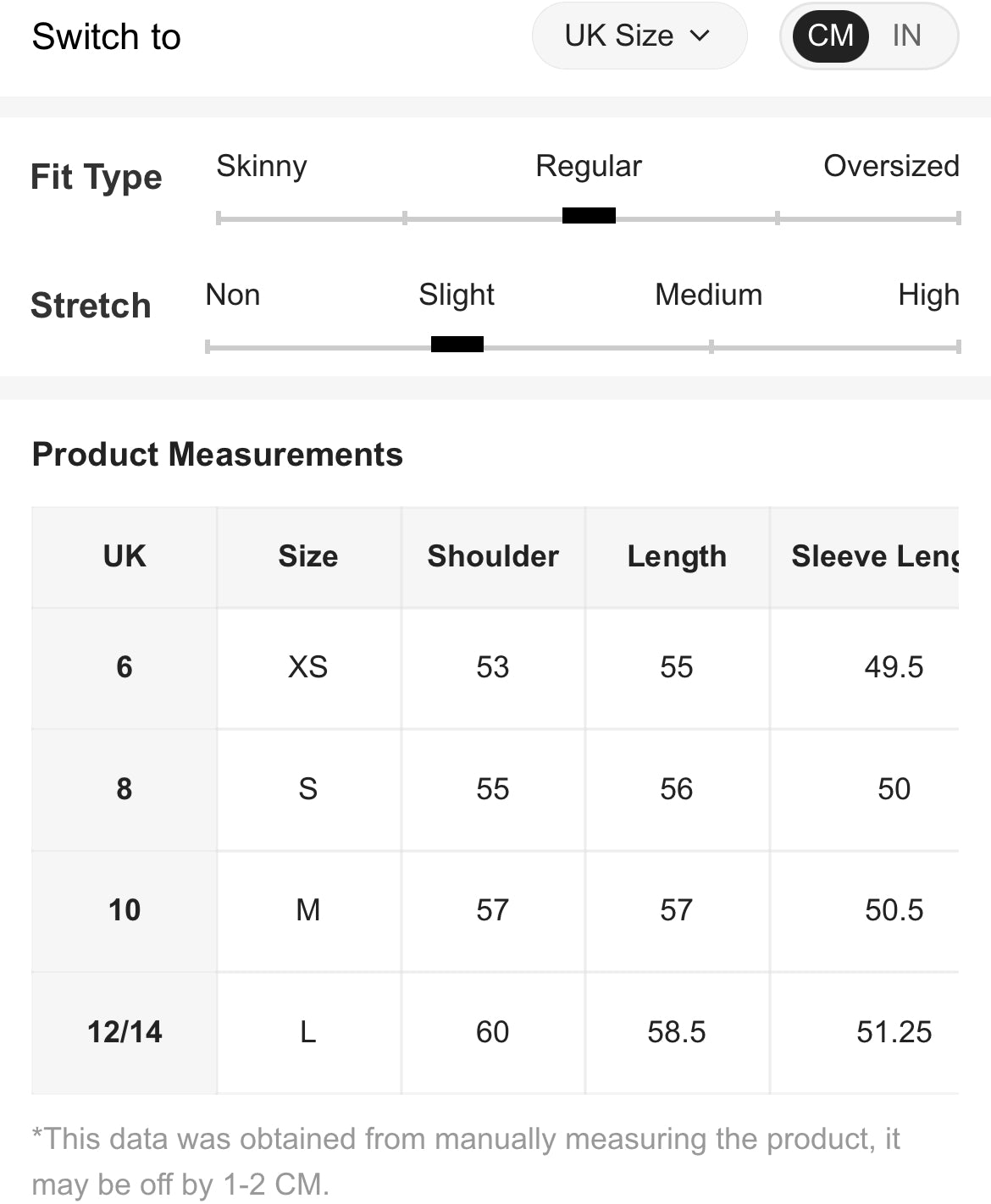Click the Stretch indicator at Slight
This screenshot has height=1204, width=991.
pyautogui.click(x=457, y=344)
